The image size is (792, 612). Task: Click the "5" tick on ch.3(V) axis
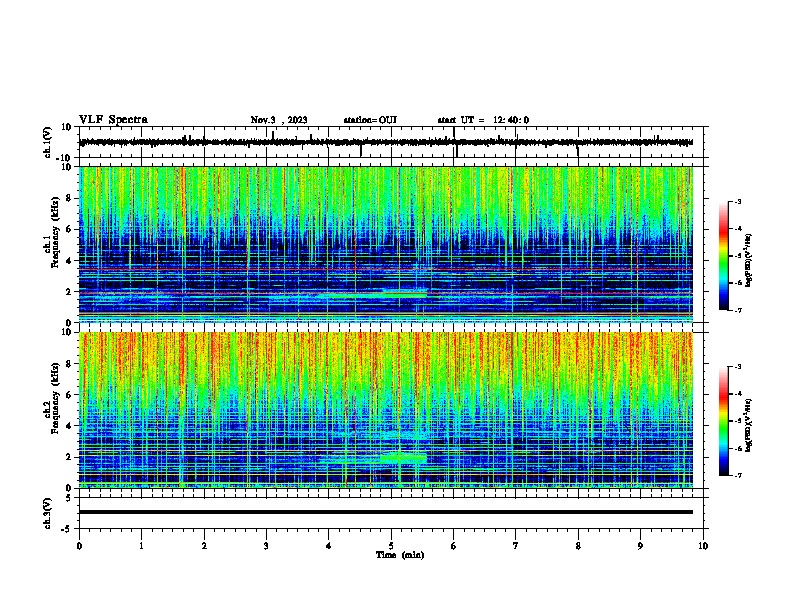coord(69,498)
